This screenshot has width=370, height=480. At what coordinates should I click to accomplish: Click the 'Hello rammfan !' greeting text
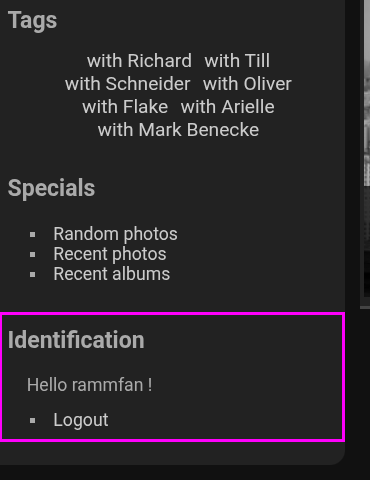89,385
